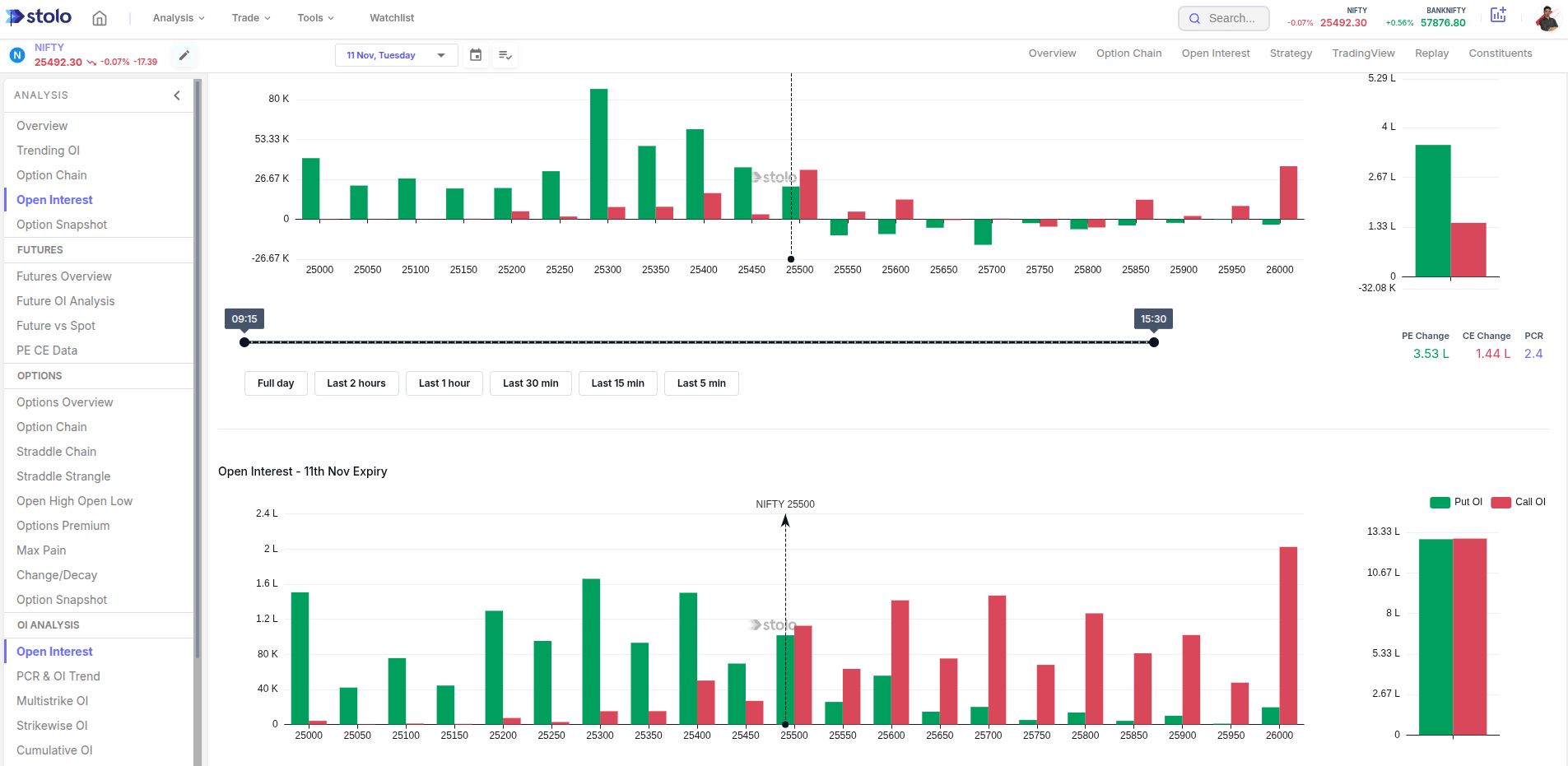Collapse the Analysis sidebar with the chevron
1568x766 pixels.
[x=177, y=95]
